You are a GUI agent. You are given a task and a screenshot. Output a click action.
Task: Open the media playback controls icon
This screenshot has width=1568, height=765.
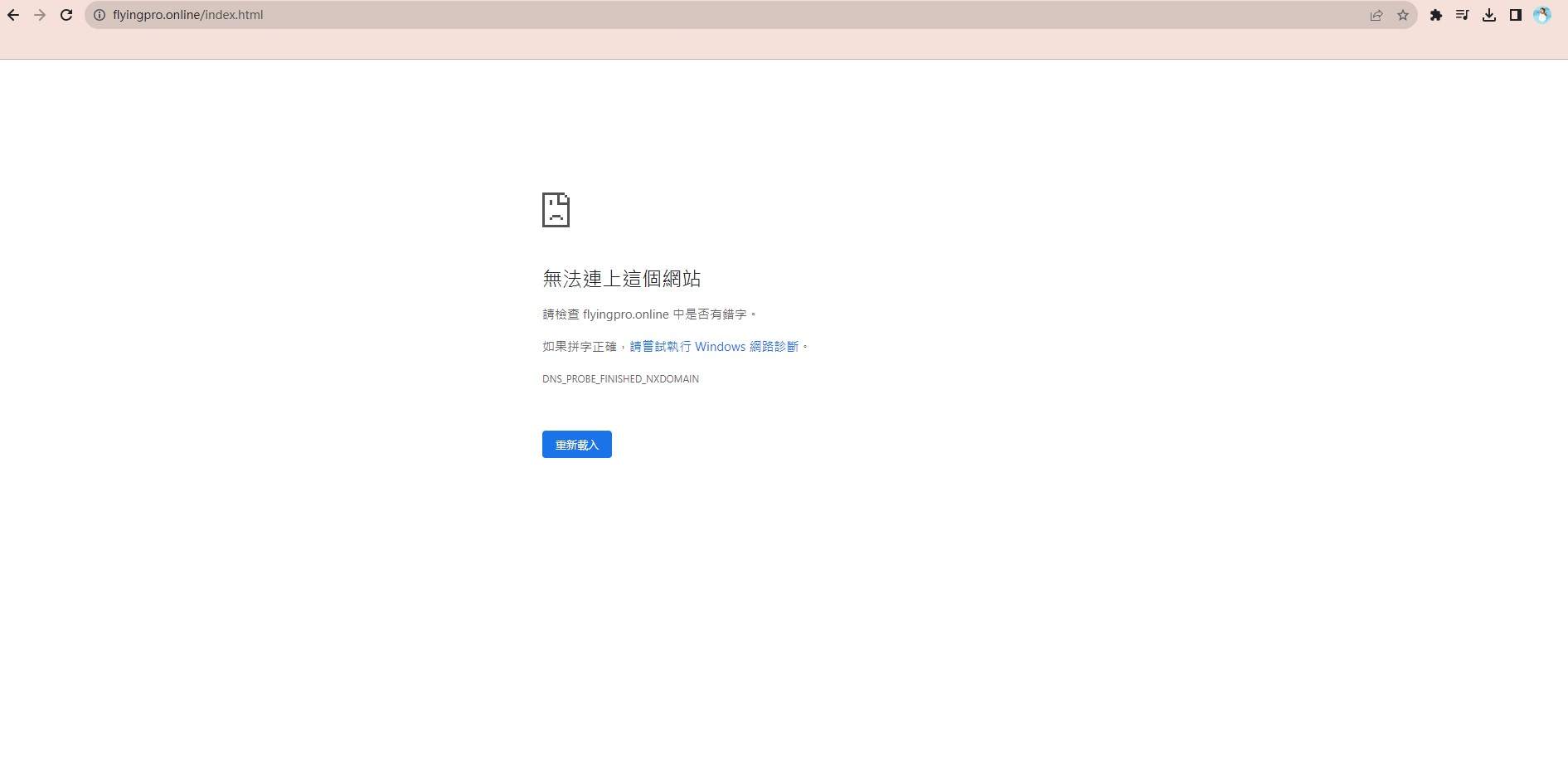(x=1463, y=14)
